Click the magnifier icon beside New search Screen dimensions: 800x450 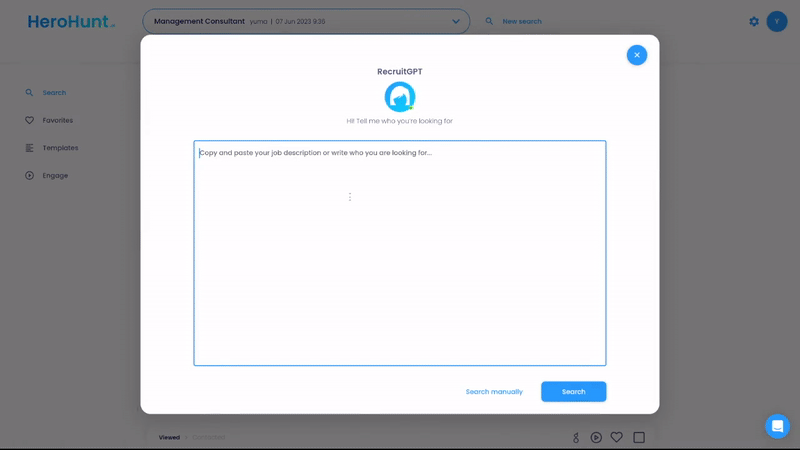489,21
